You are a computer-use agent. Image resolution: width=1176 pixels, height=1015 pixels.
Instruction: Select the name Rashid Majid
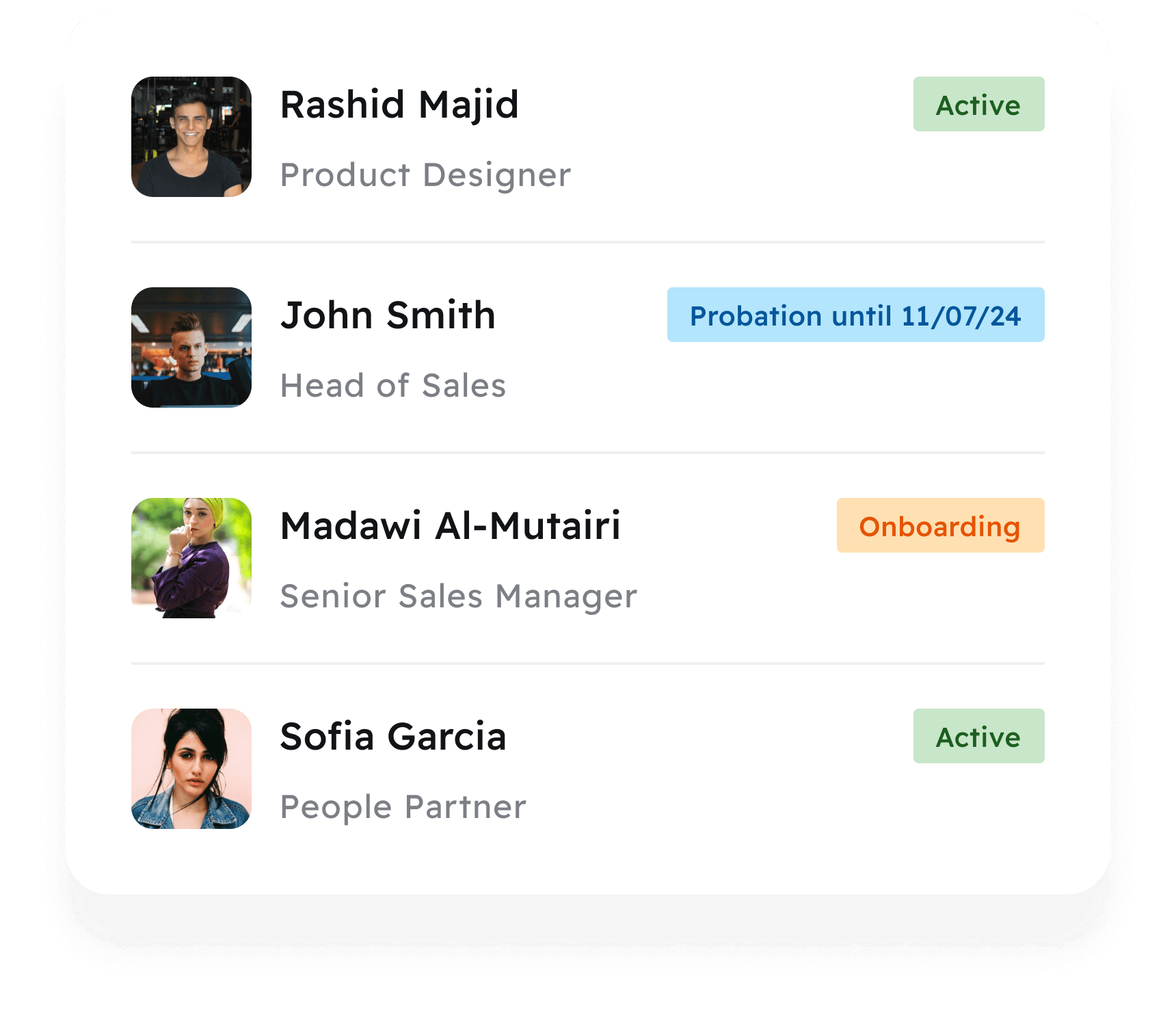tap(399, 104)
